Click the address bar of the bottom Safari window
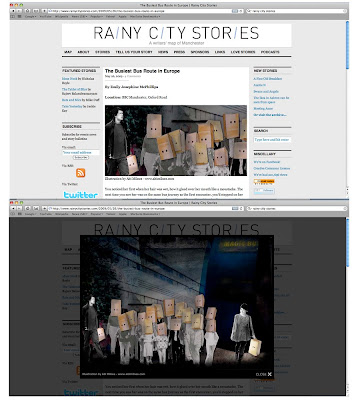 click(x=146, y=208)
